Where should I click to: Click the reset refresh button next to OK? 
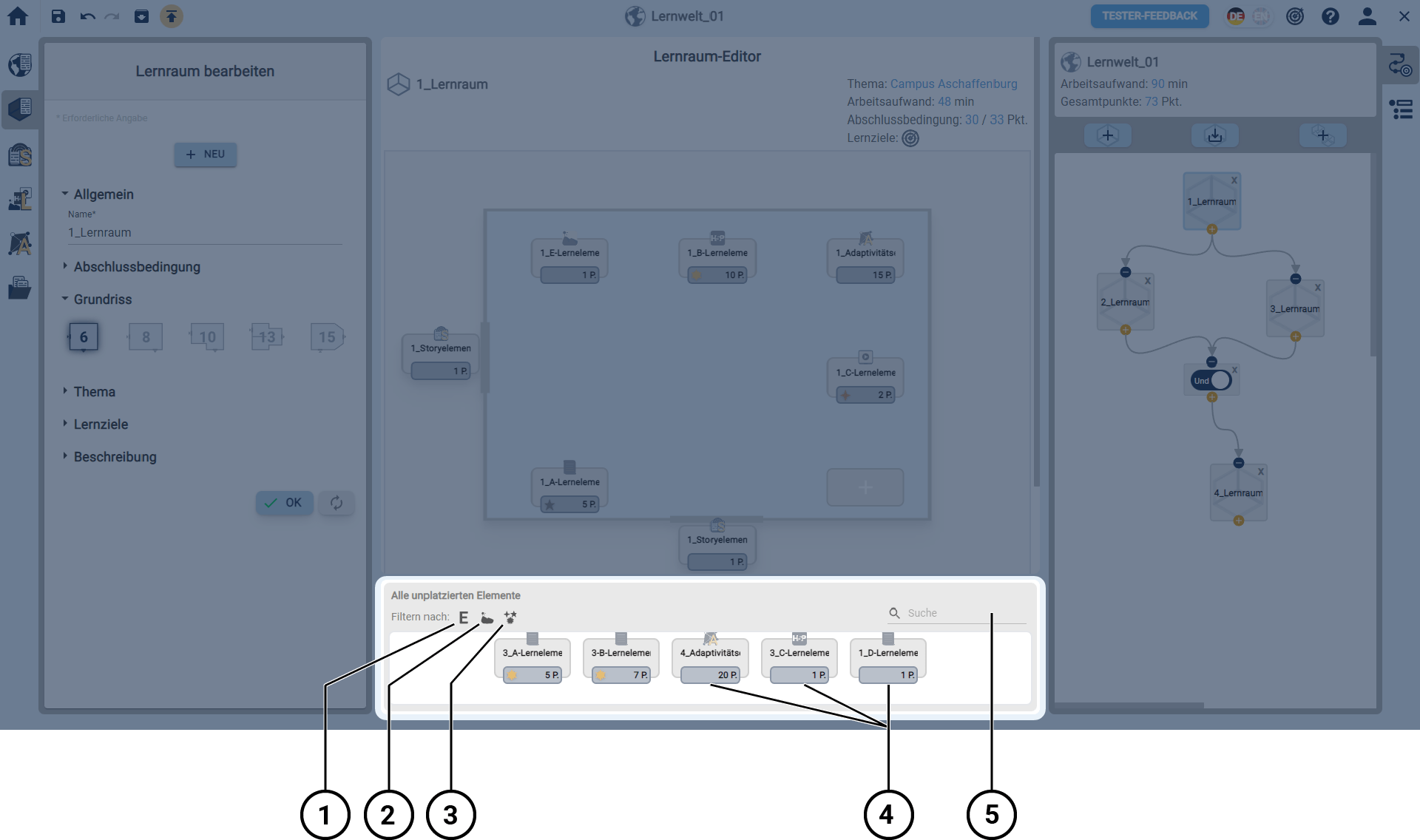click(x=337, y=503)
